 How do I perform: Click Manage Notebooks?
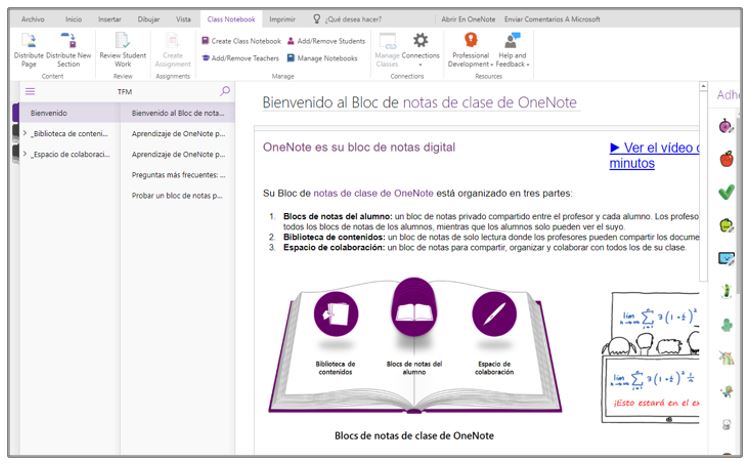(x=321, y=58)
